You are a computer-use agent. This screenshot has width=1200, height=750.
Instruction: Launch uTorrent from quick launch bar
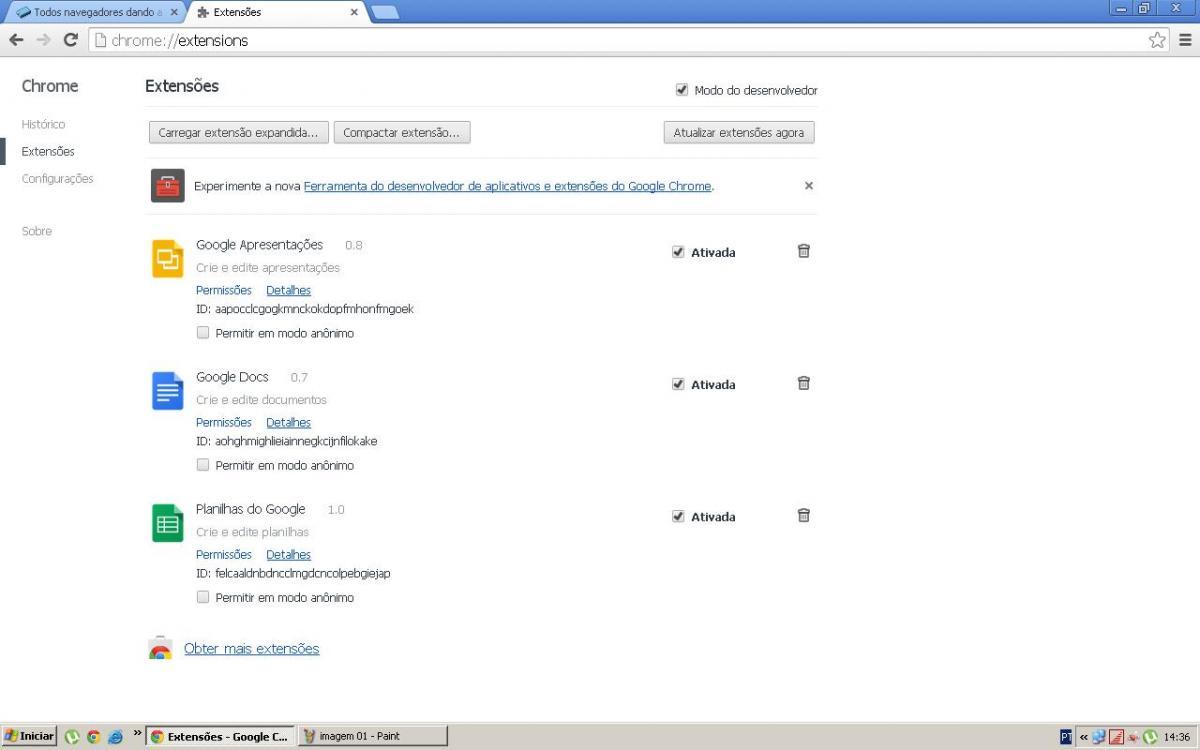pyautogui.click(x=72, y=737)
